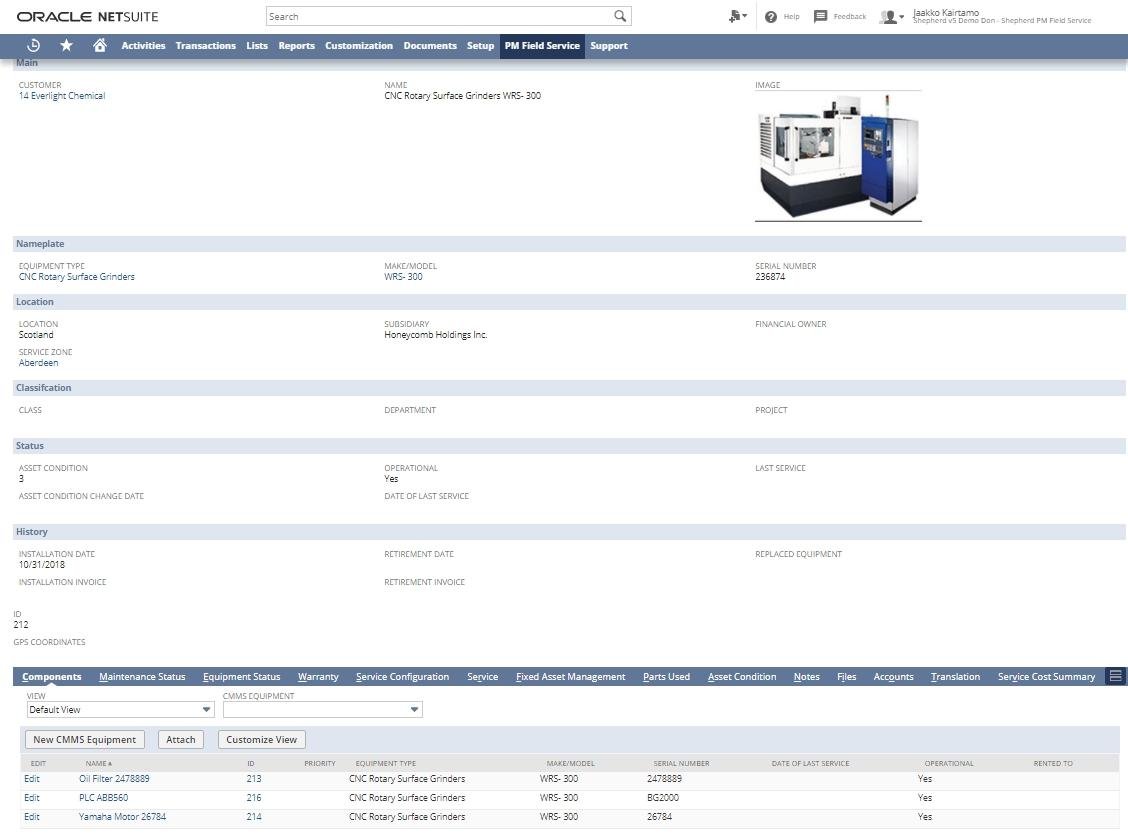Click the Feedback speech bubble icon
1128x840 pixels.
point(820,17)
